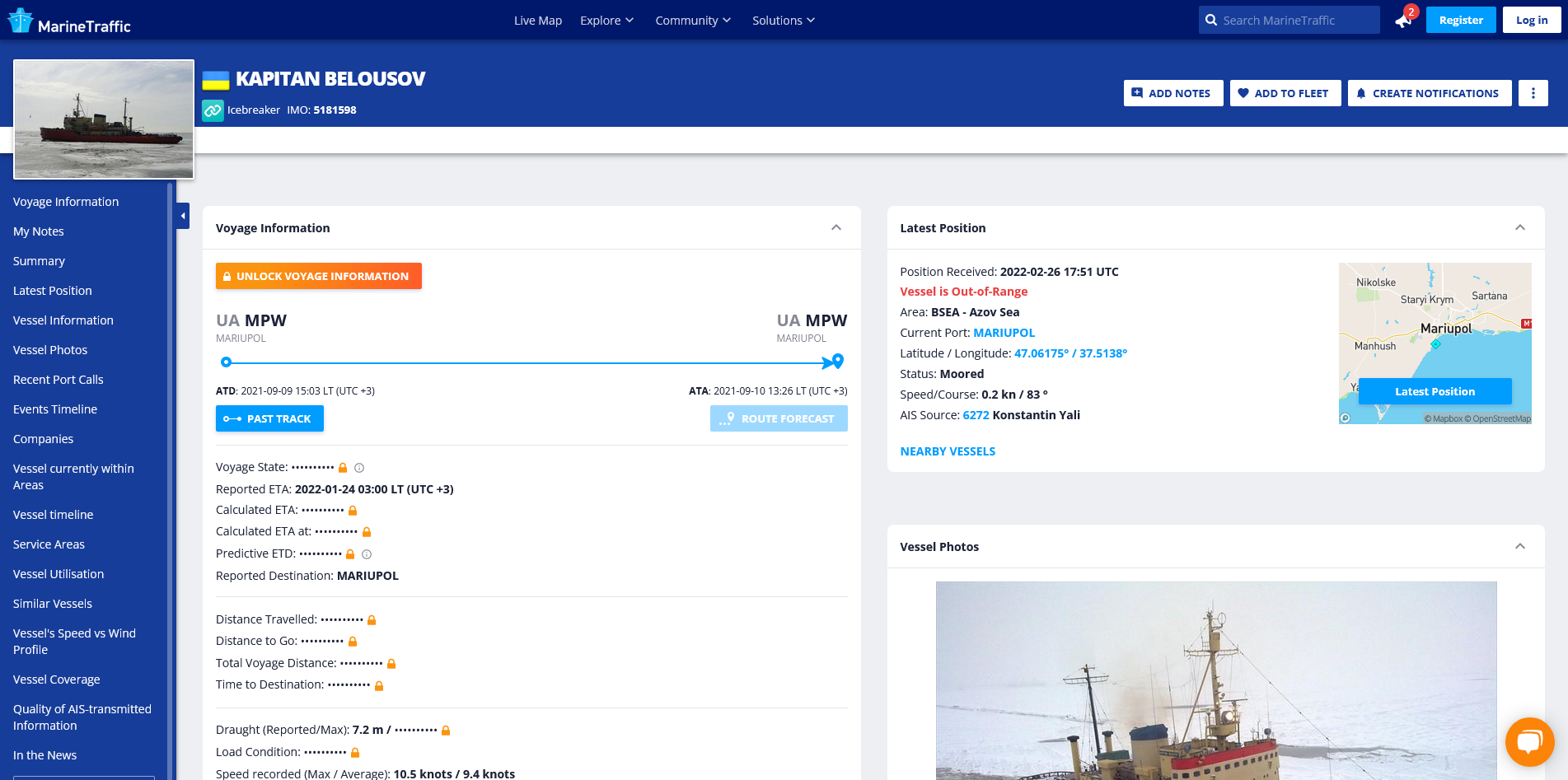Open Similar Vessels section
Image resolution: width=1568 pixels, height=780 pixels.
[x=53, y=604]
